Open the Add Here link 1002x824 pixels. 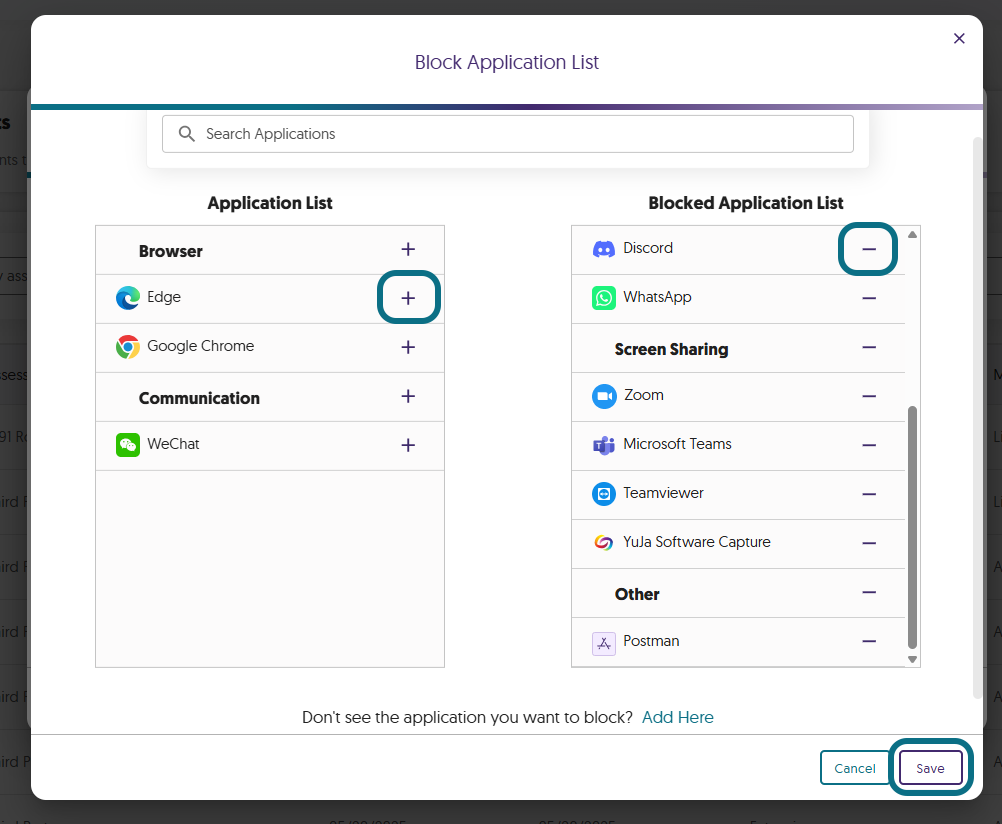click(x=677, y=717)
